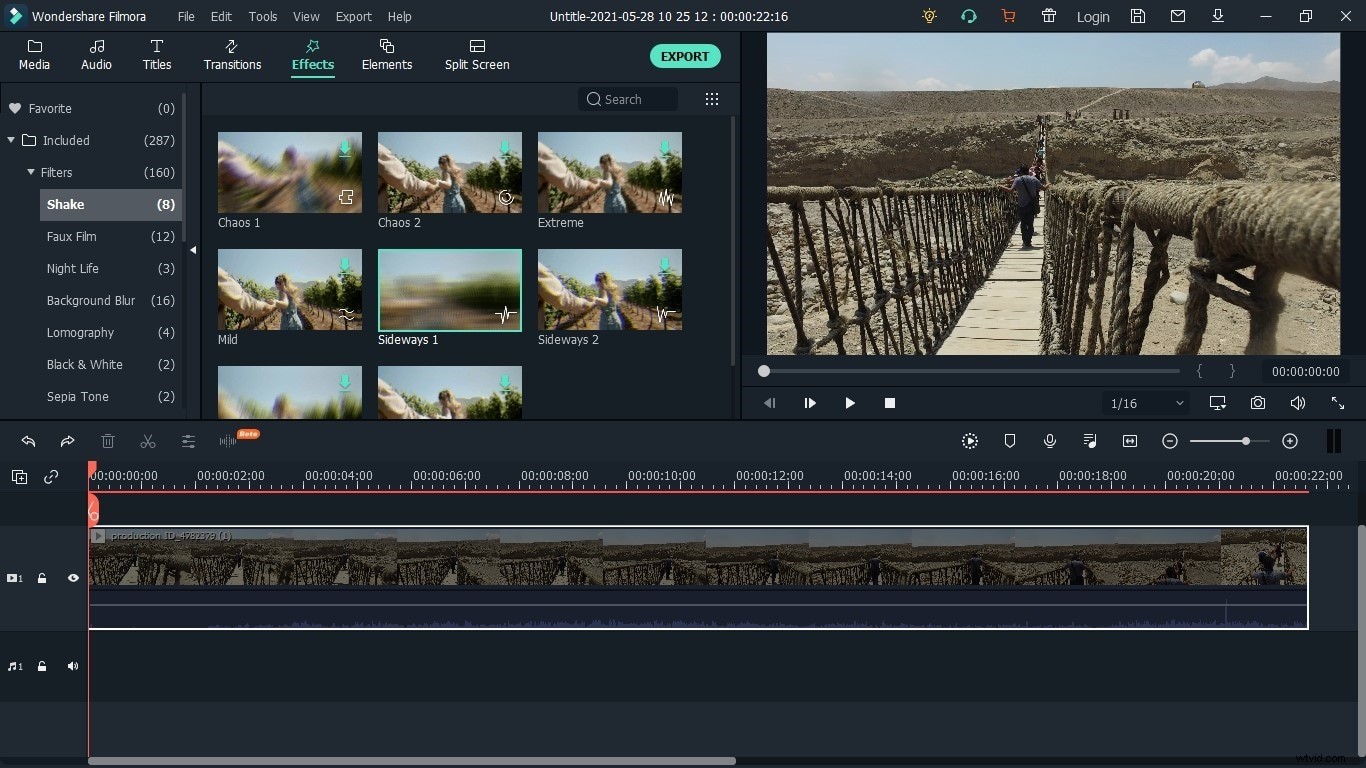Lock the video track with the padlock icon
This screenshot has width=1366, height=768.
[42, 578]
